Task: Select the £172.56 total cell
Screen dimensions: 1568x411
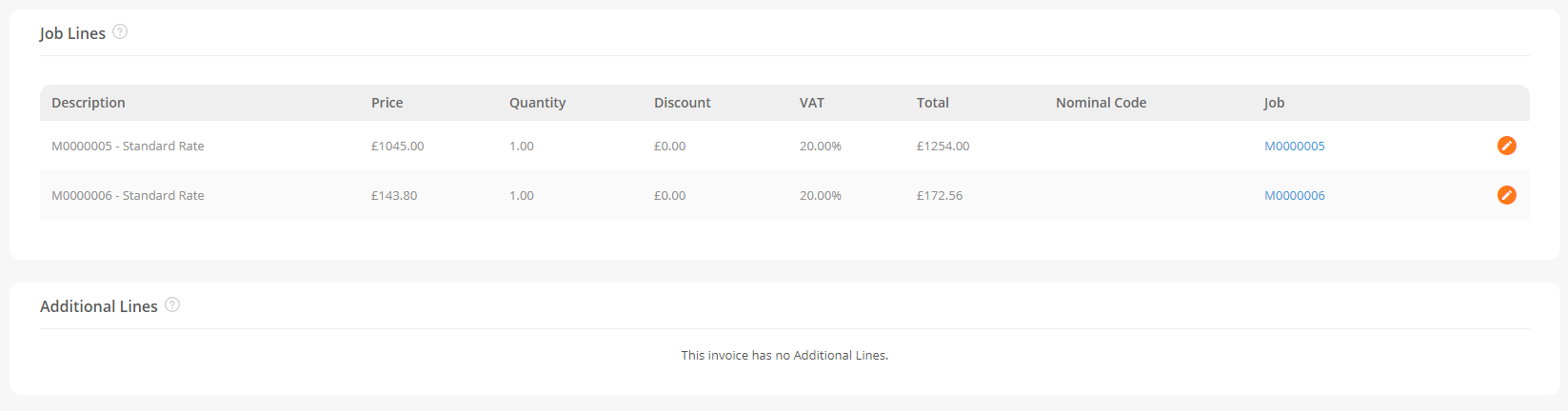Action: (x=940, y=195)
